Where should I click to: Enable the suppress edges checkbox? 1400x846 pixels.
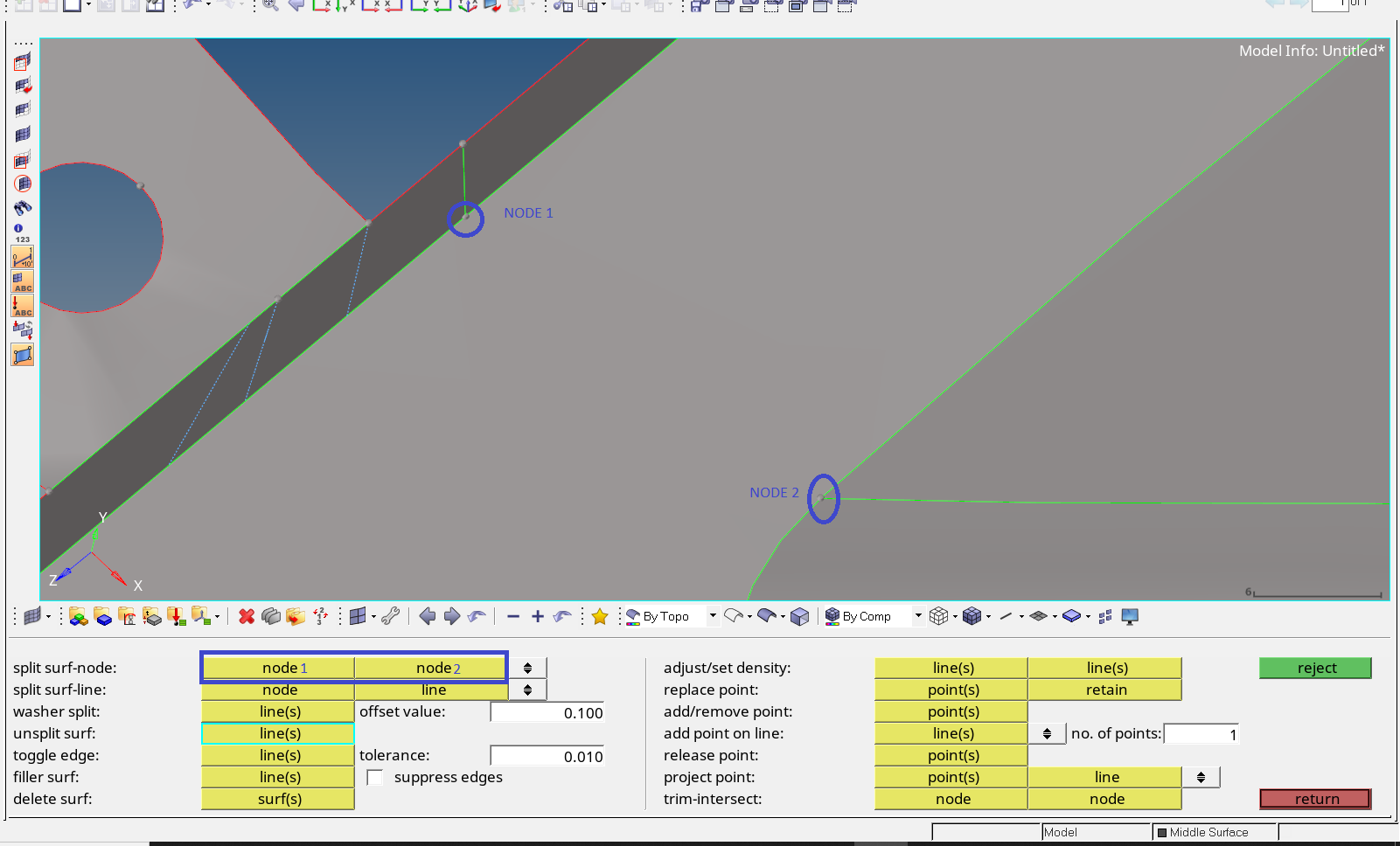tap(374, 777)
